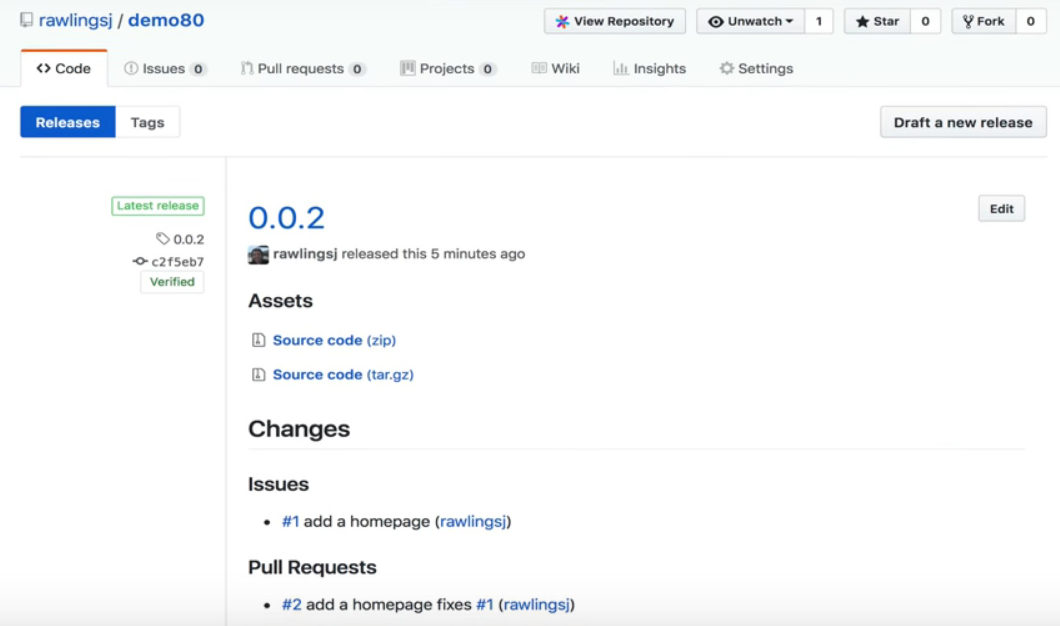1060x626 pixels.
Task: Expand the Unwatch dropdown
Action: point(750,21)
